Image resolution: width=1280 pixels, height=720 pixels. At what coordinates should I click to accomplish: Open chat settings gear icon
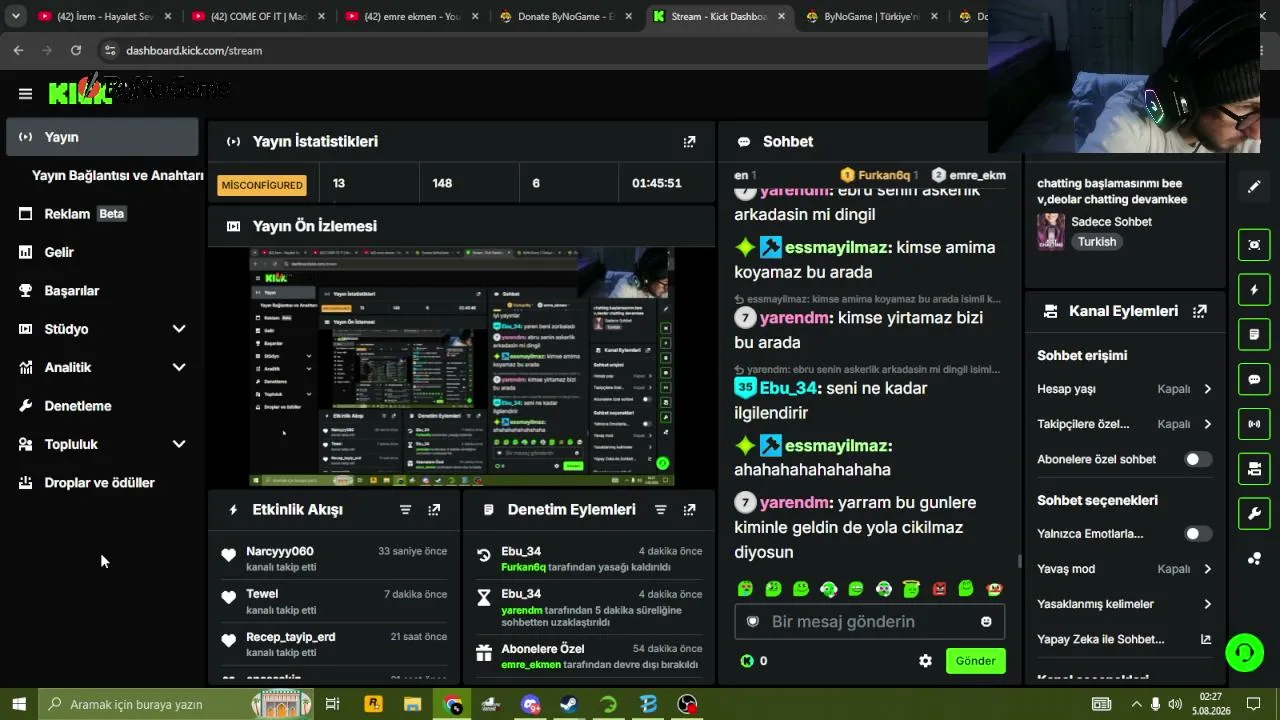pos(925,661)
